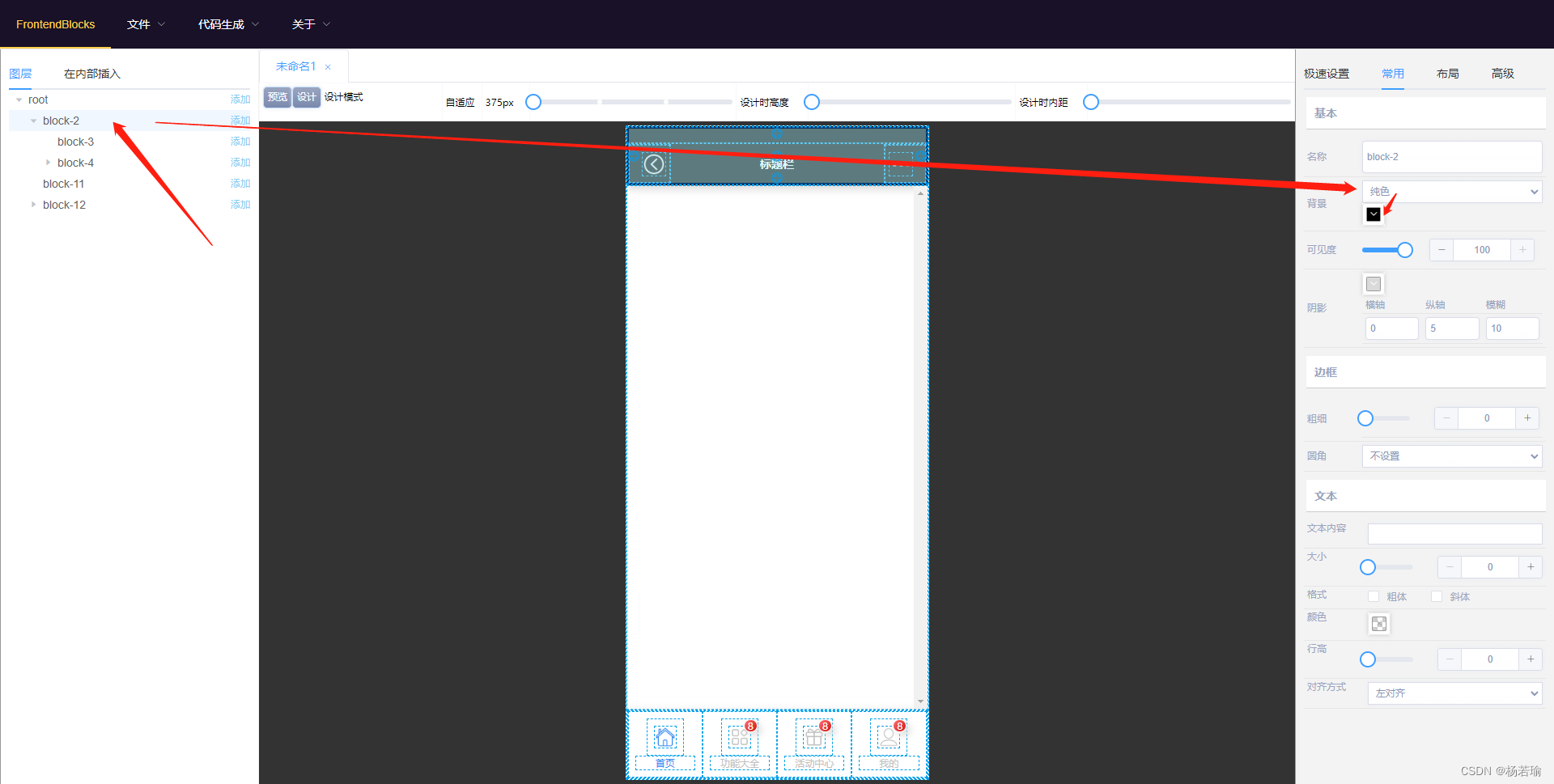Click the black background color swatch
The image size is (1554, 784).
coord(1374,214)
